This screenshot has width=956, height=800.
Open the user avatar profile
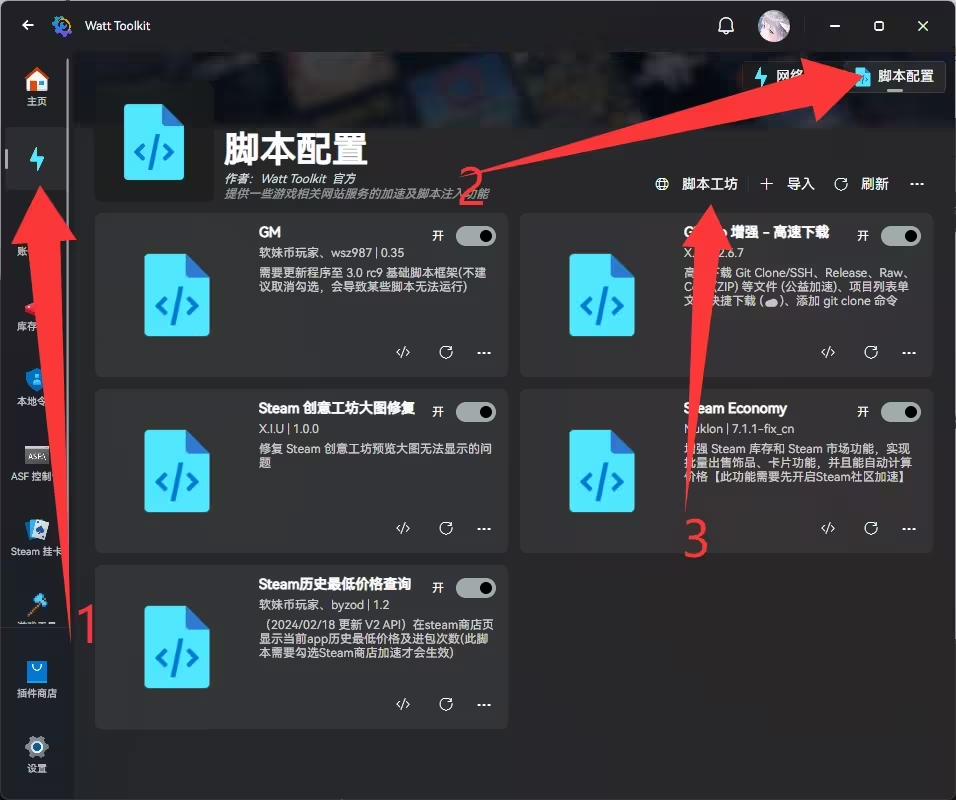pos(774,26)
